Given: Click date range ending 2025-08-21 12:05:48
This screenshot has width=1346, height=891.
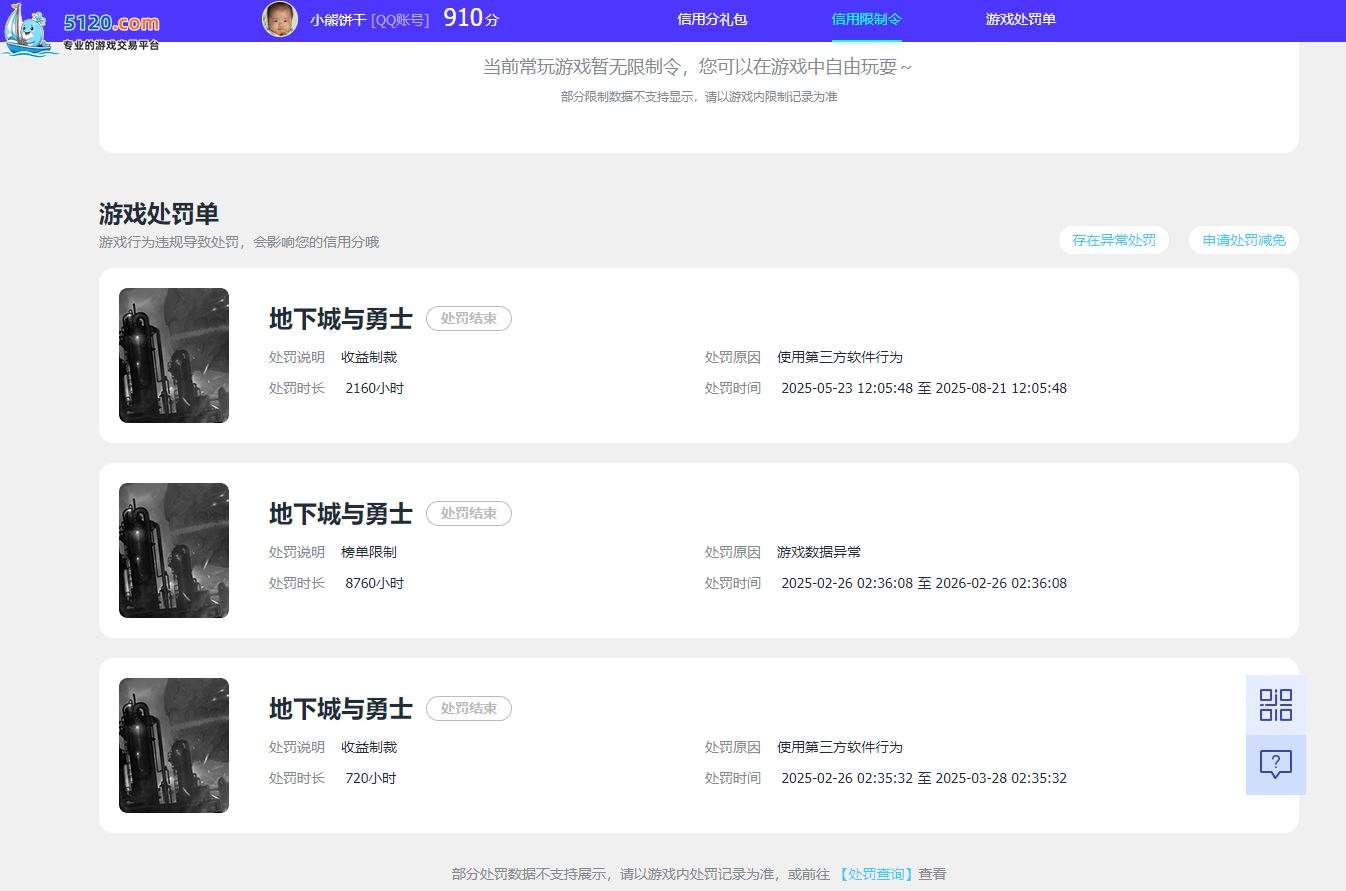Looking at the screenshot, I should (x=923, y=388).
